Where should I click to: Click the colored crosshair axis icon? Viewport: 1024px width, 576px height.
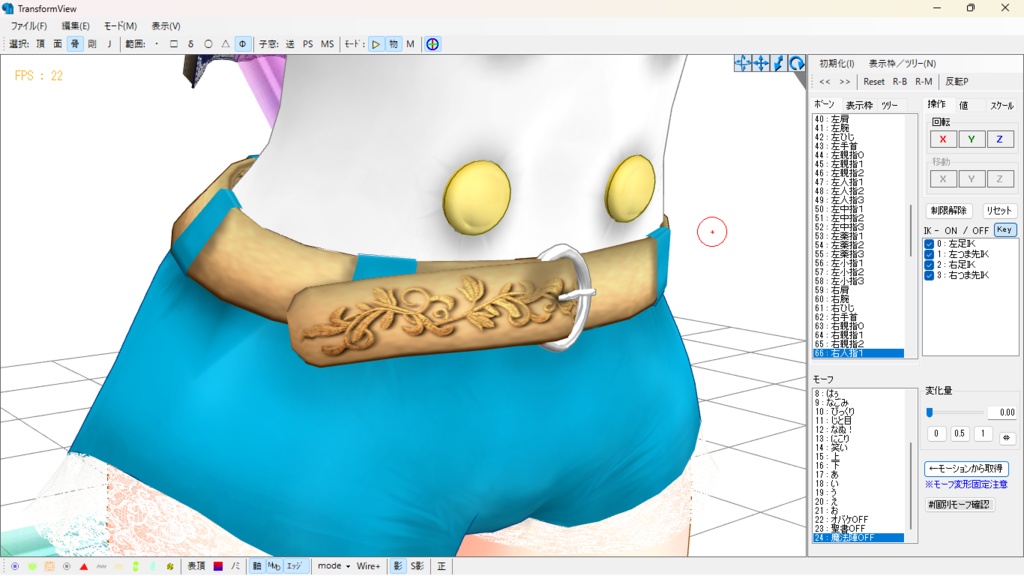tap(432, 44)
